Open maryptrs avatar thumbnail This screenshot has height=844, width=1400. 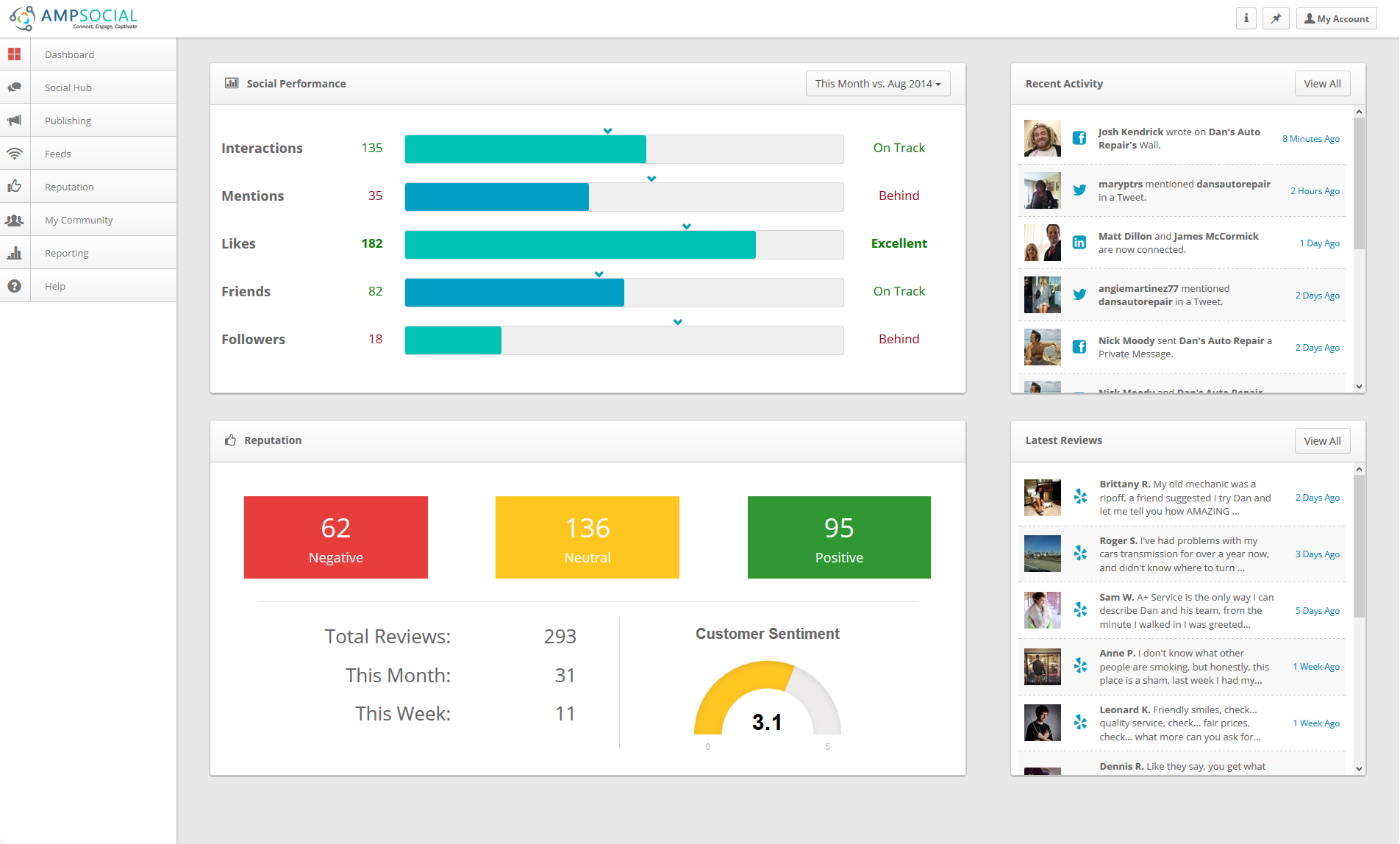[x=1043, y=190]
